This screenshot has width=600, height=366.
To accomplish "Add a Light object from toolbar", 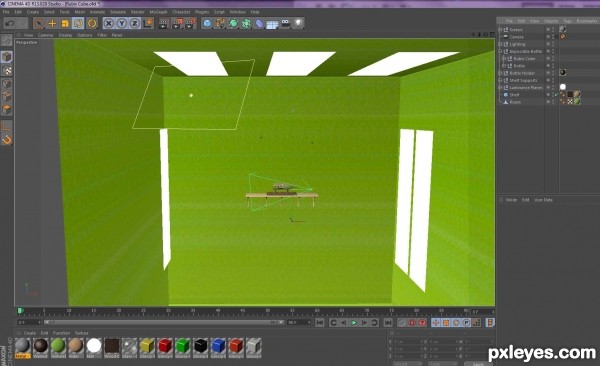I will coord(298,23).
